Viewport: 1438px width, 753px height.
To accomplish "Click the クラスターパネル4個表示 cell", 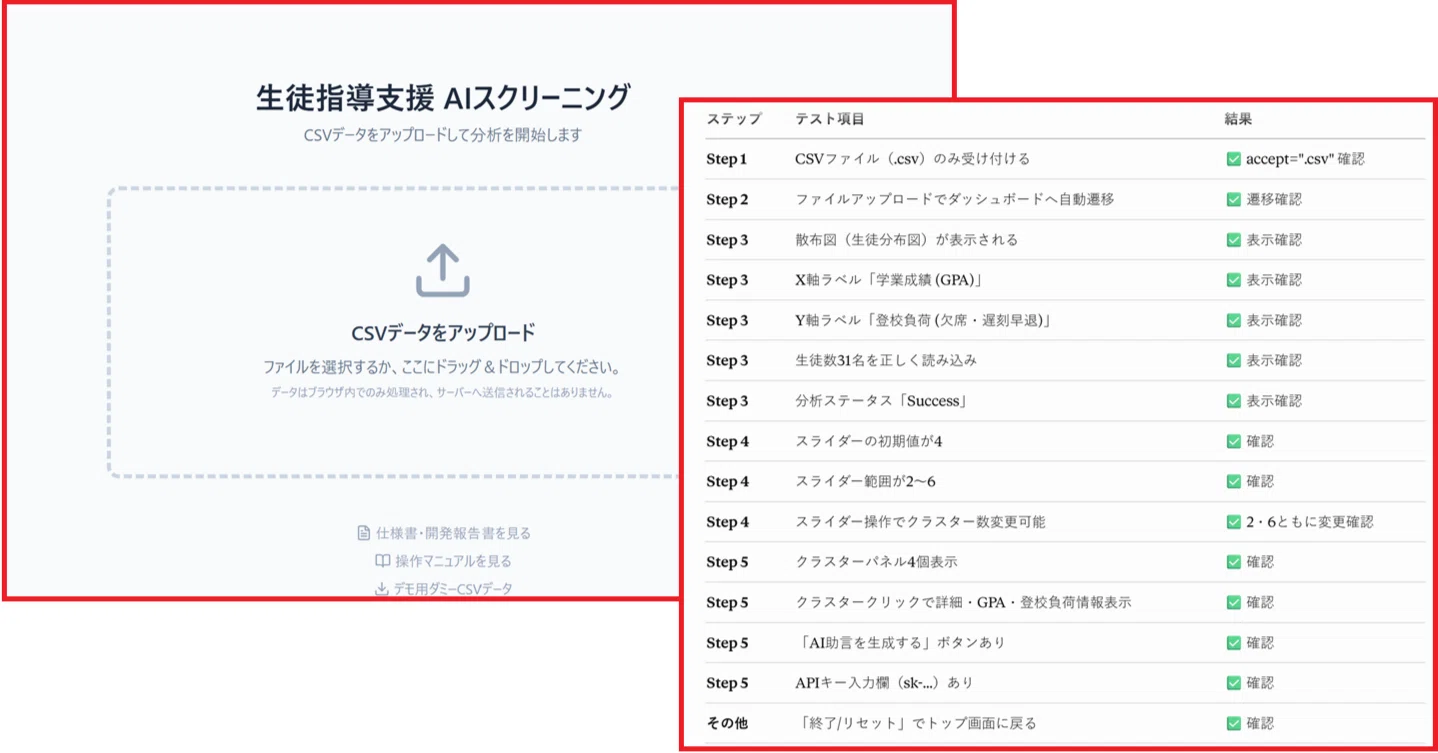I will 876,562.
